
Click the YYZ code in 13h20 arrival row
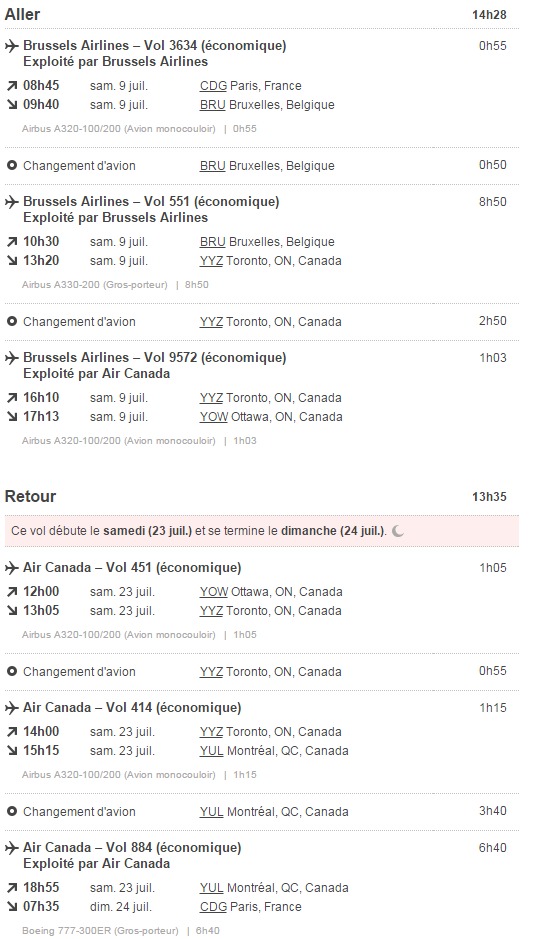point(211,262)
